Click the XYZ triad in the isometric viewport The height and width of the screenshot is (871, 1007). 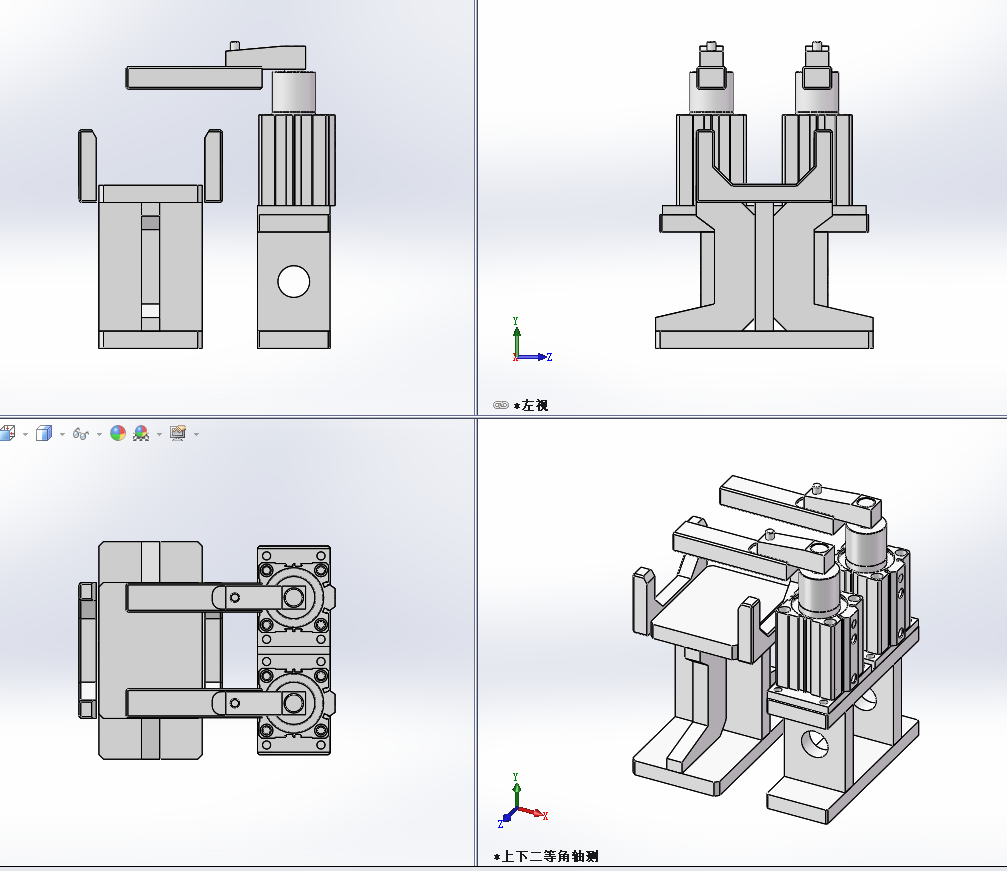[x=522, y=801]
